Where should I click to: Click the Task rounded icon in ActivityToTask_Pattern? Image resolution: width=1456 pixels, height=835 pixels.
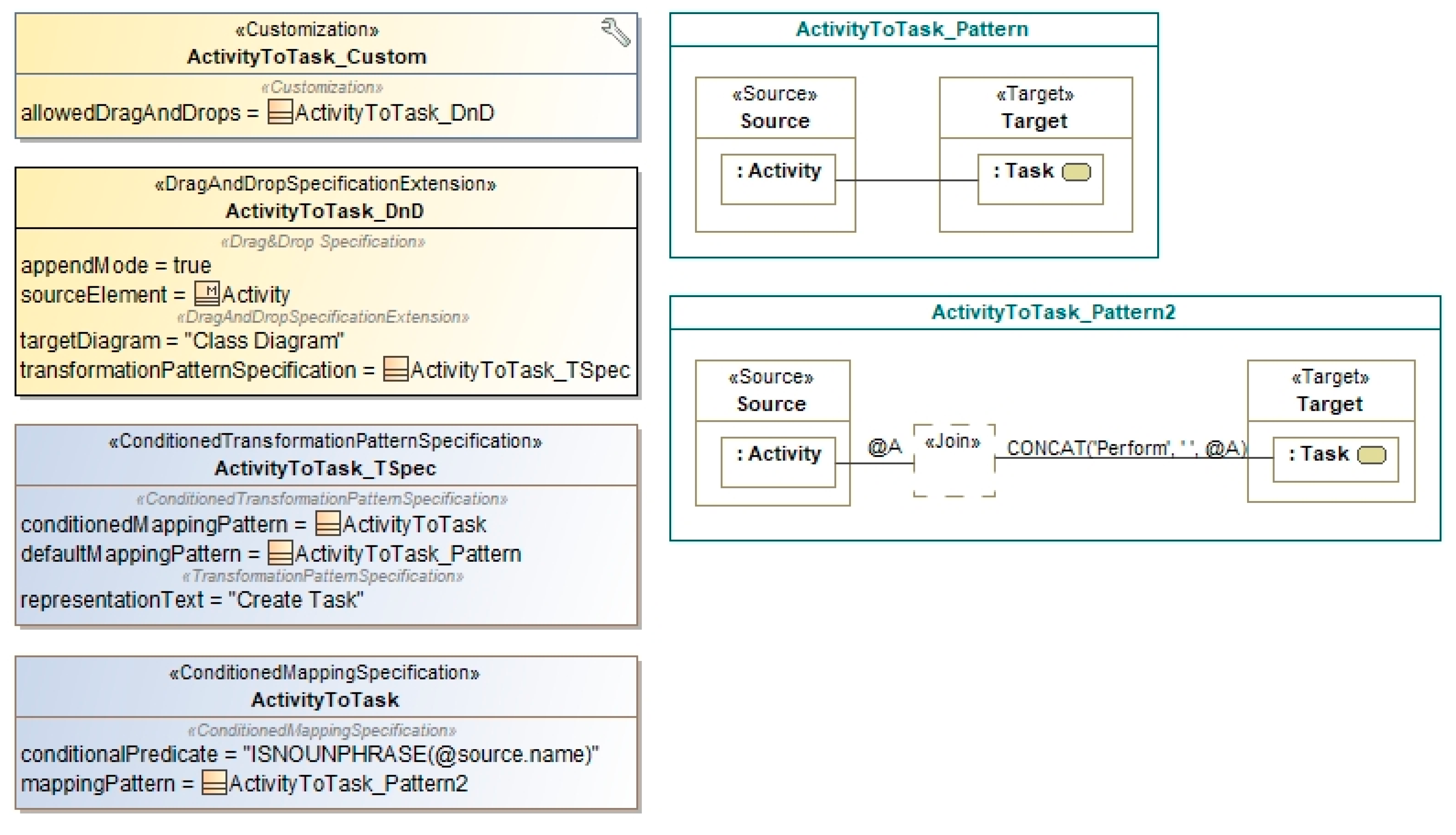[1076, 172]
